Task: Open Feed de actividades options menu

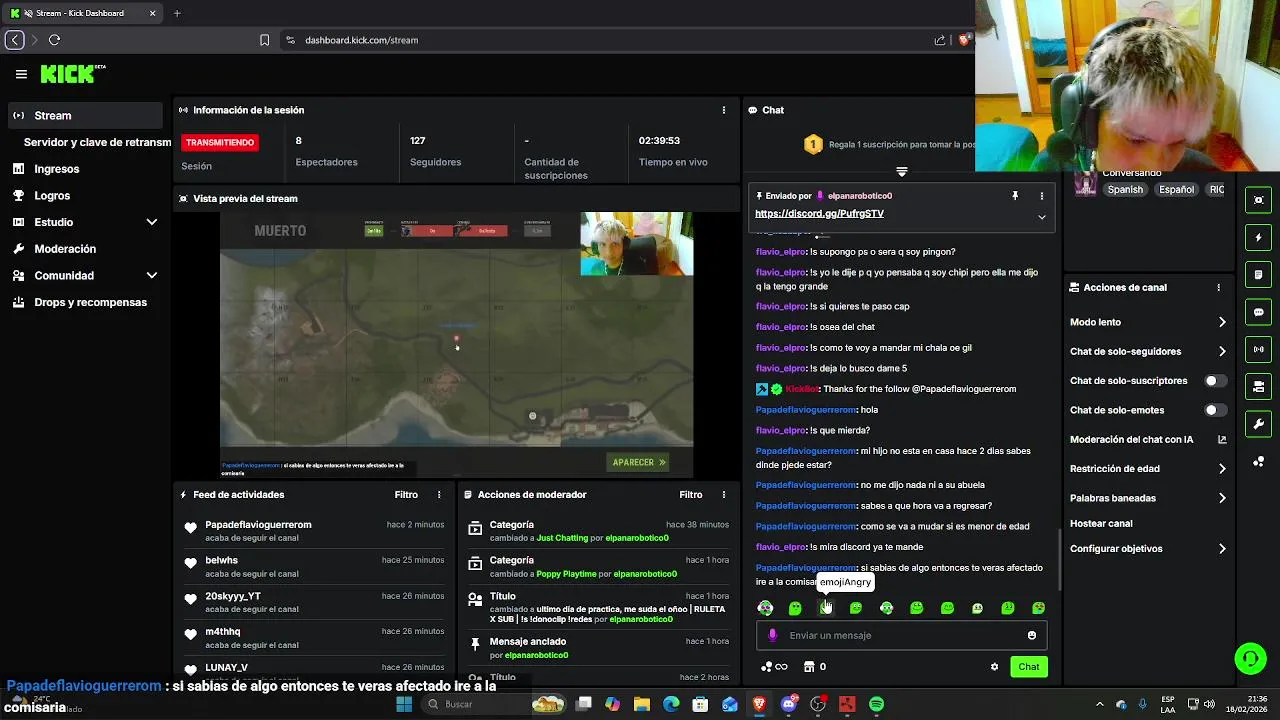Action: (x=439, y=495)
